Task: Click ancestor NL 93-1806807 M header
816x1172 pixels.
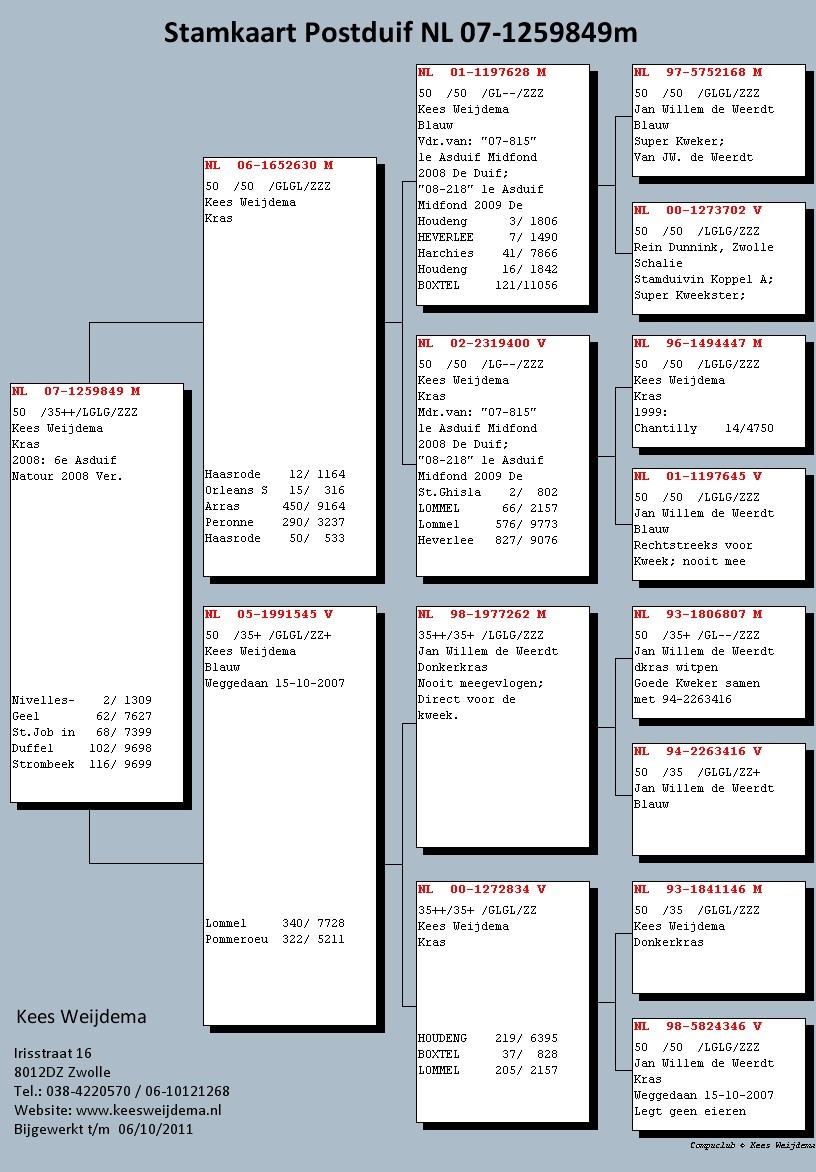Action: (699, 614)
